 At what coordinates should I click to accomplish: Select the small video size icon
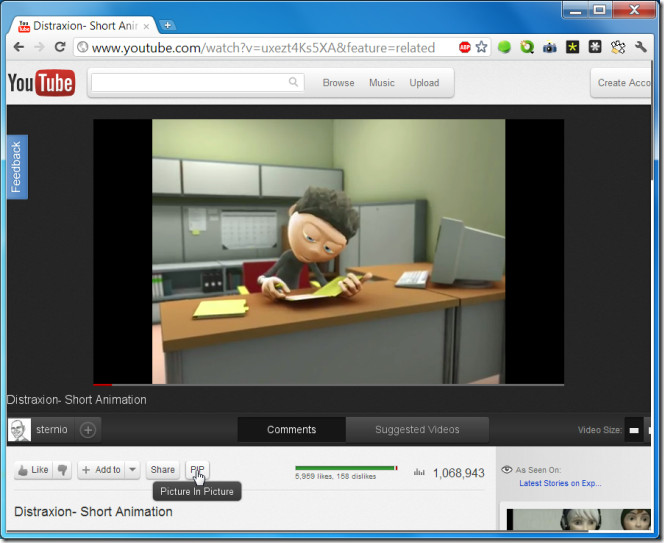[634, 430]
